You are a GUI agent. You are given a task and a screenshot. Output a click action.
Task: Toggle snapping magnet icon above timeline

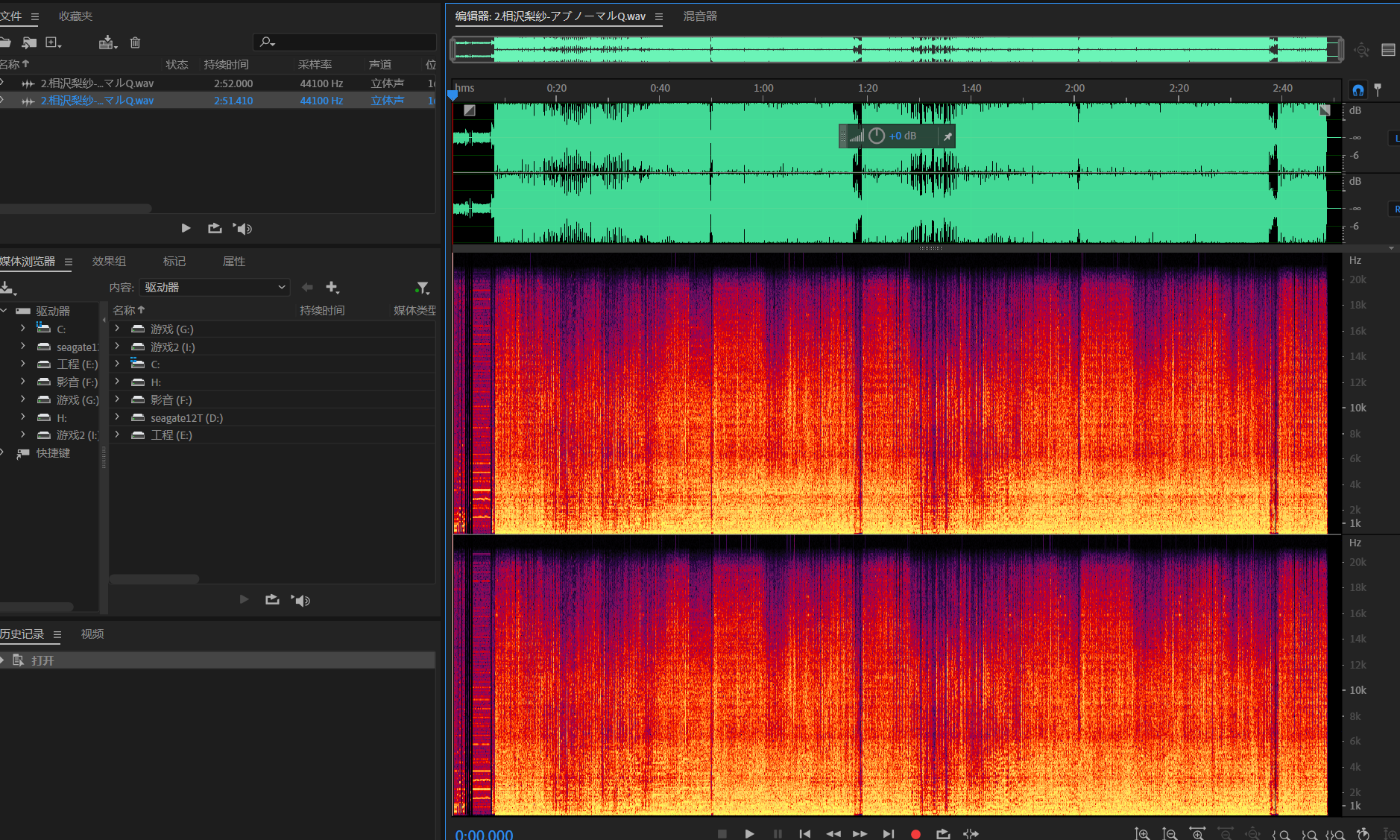[1358, 89]
